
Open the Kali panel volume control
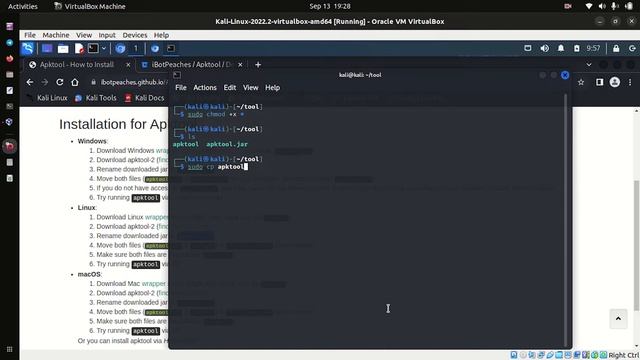544,48
